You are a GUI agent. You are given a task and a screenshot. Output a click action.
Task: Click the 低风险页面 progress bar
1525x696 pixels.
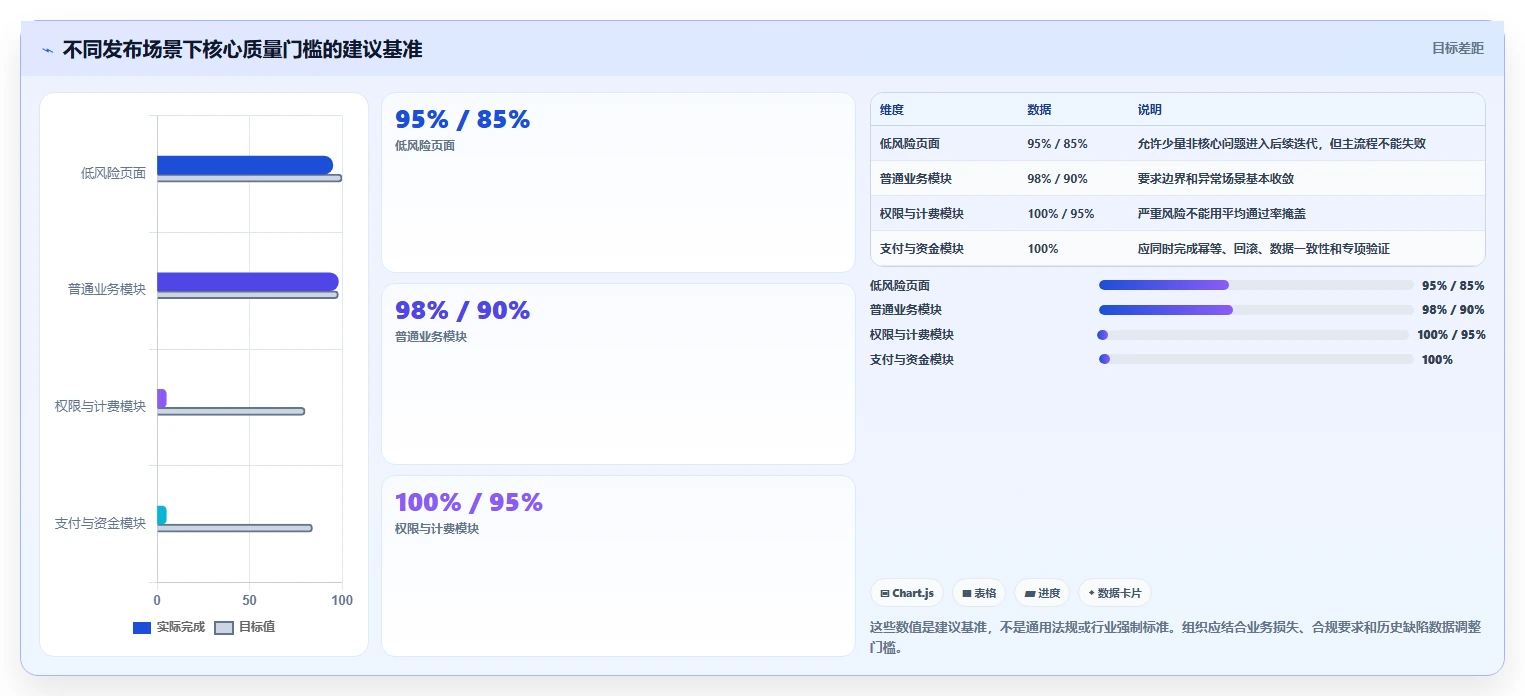click(x=1256, y=285)
